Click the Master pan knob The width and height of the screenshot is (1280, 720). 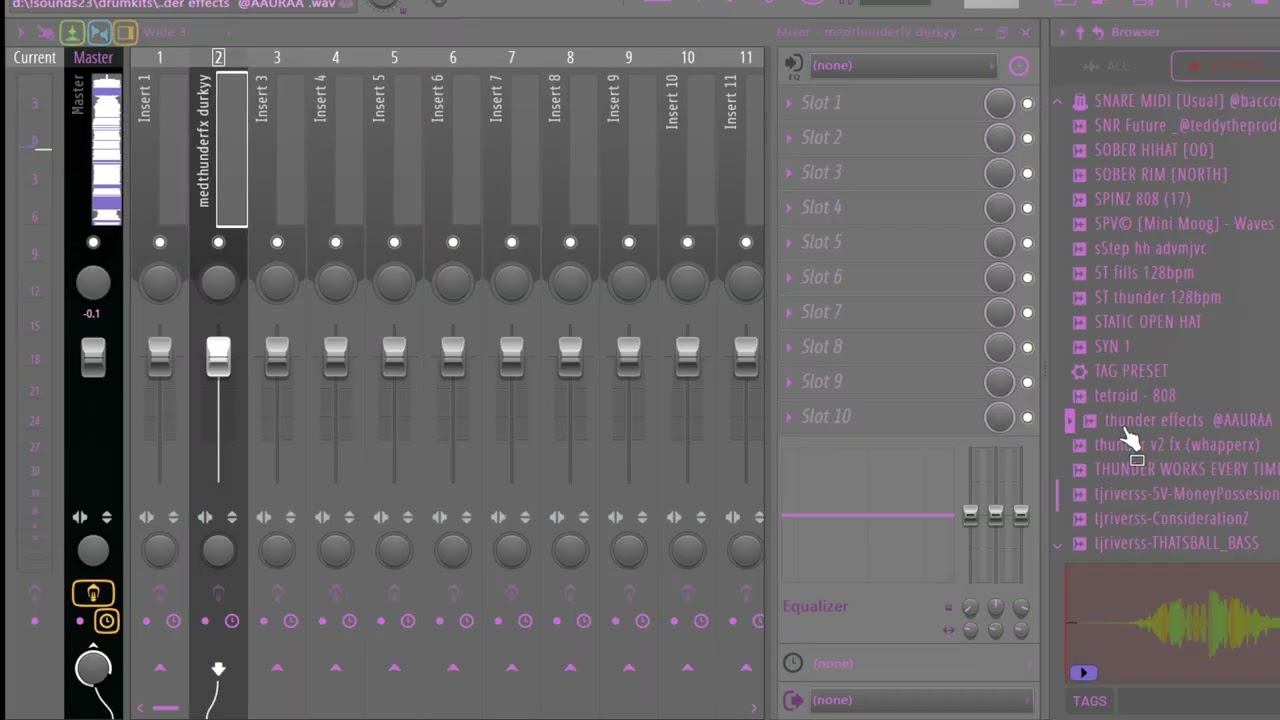pyautogui.click(x=93, y=283)
